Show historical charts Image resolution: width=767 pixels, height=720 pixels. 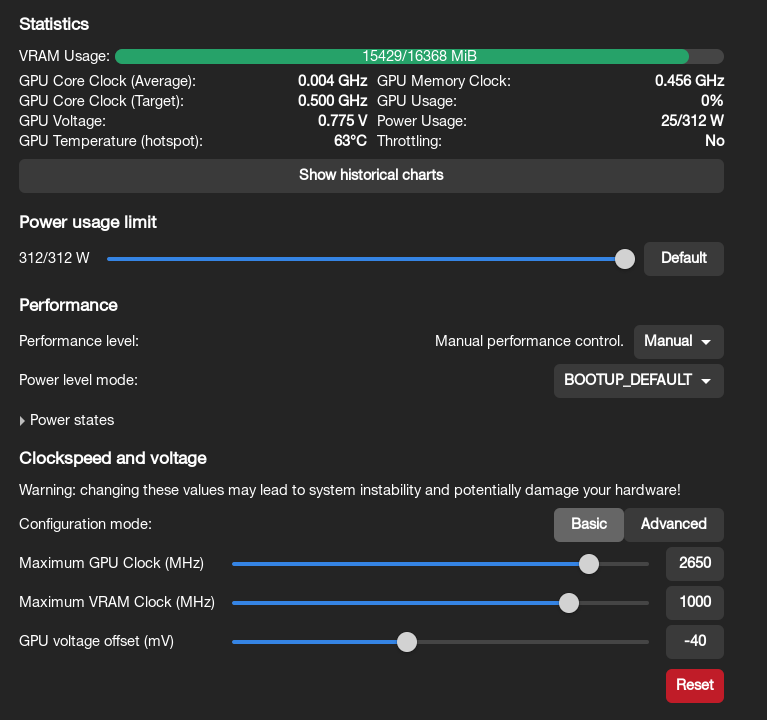[371, 175]
